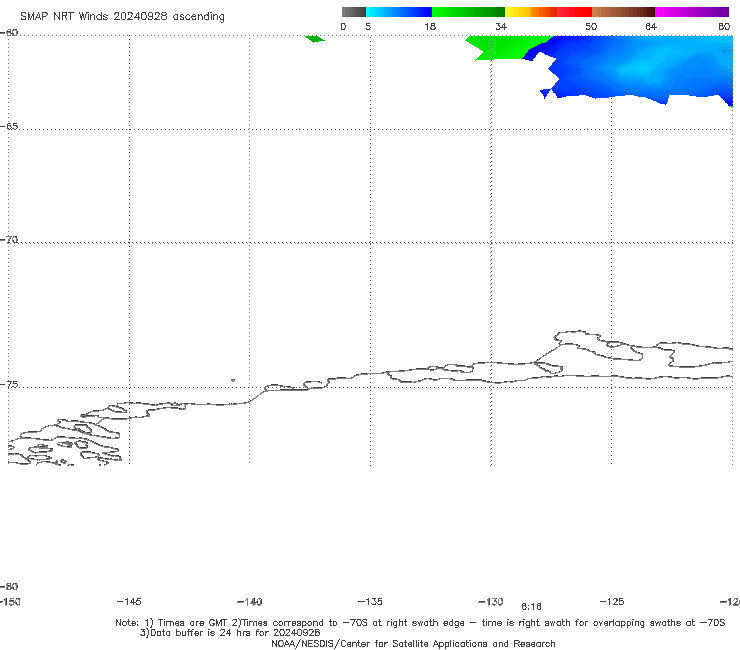Click the color bar label '5'
The height and width of the screenshot is (650, 740).
pos(368,26)
